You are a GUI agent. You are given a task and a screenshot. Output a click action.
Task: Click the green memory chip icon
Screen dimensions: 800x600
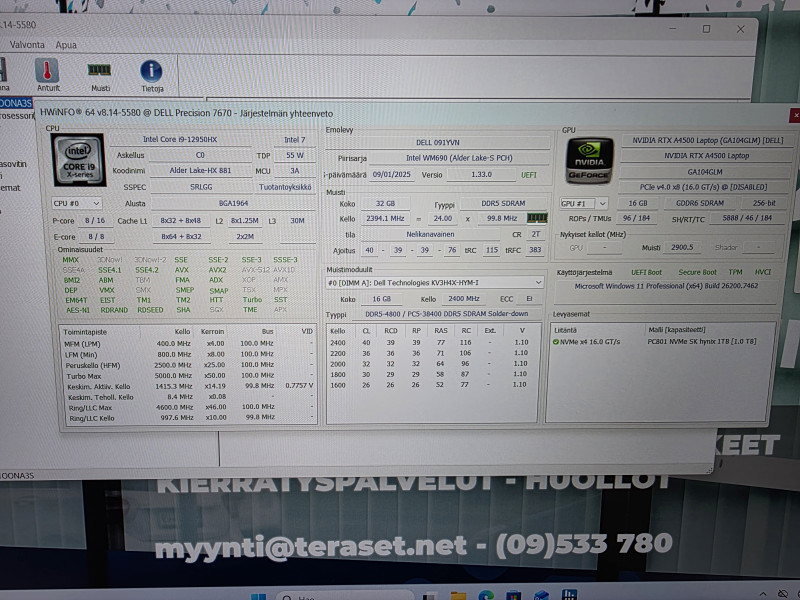100,69
